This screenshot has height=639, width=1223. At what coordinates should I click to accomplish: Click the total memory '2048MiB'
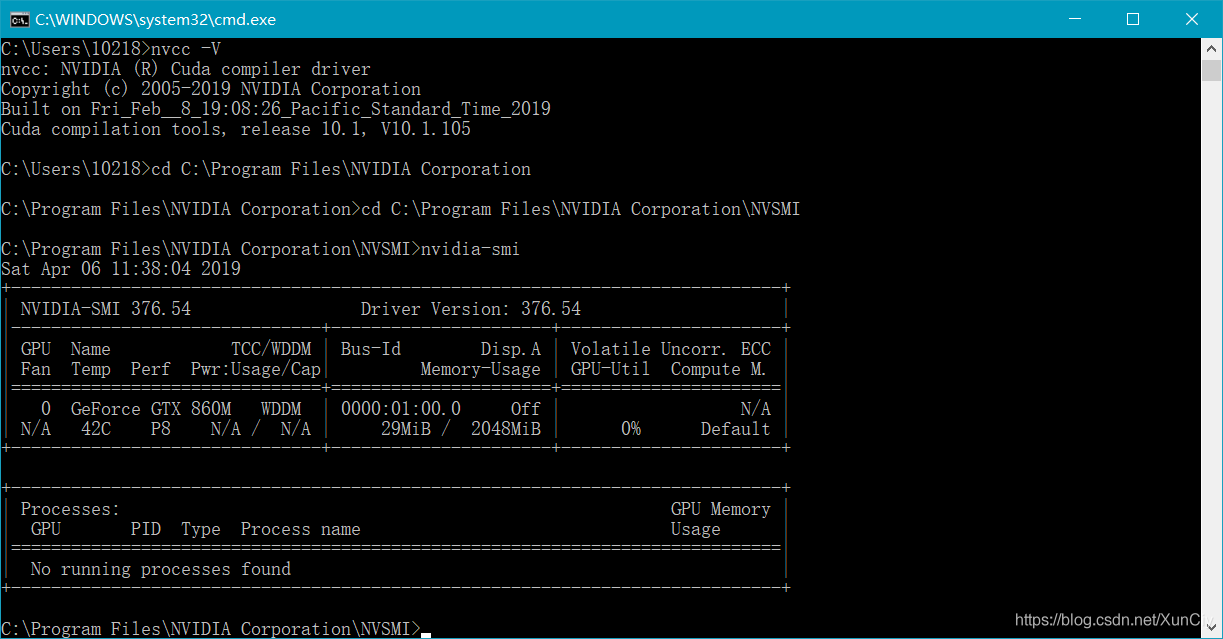pos(506,429)
